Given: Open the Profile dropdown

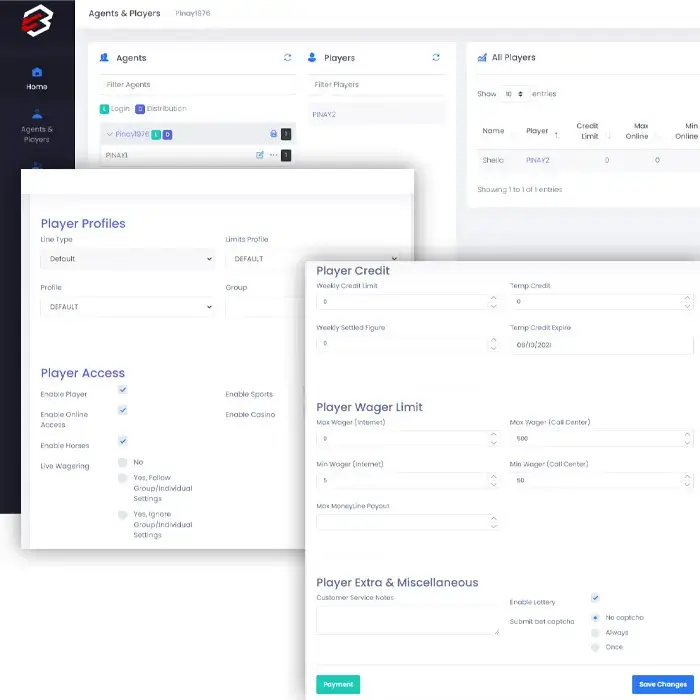Looking at the screenshot, I should click(x=128, y=307).
